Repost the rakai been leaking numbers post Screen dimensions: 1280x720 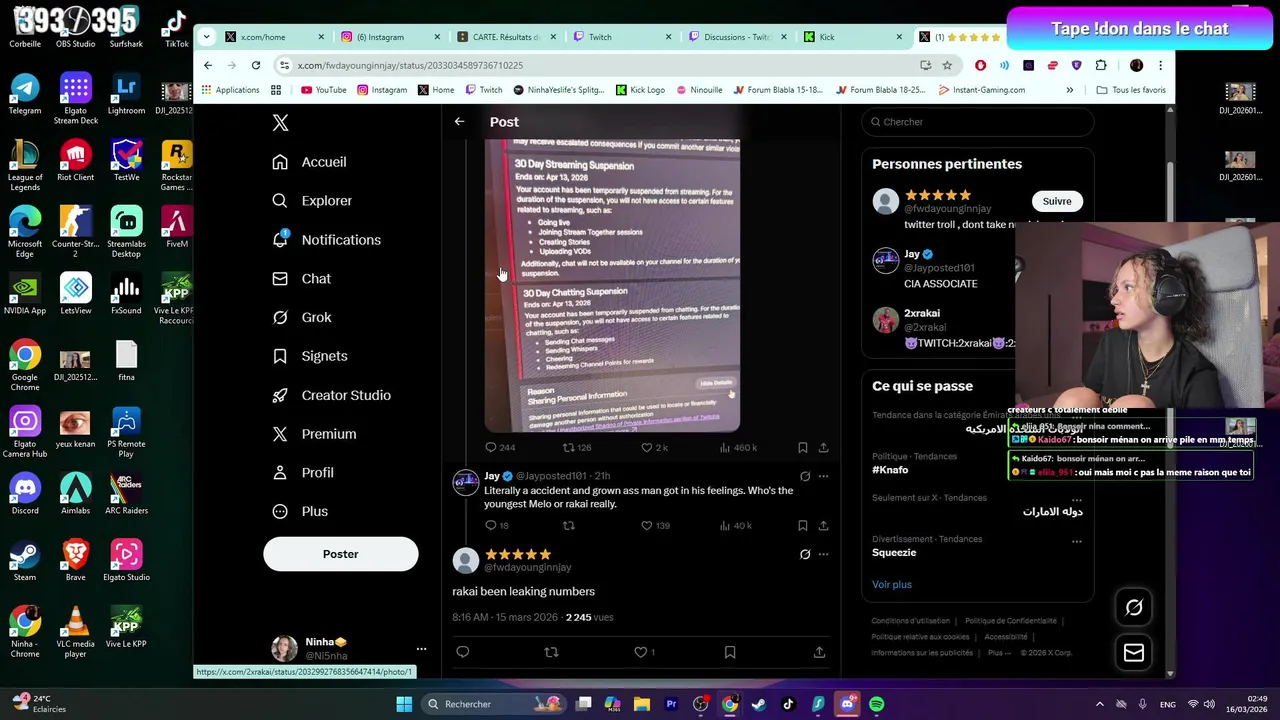(551, 652)
